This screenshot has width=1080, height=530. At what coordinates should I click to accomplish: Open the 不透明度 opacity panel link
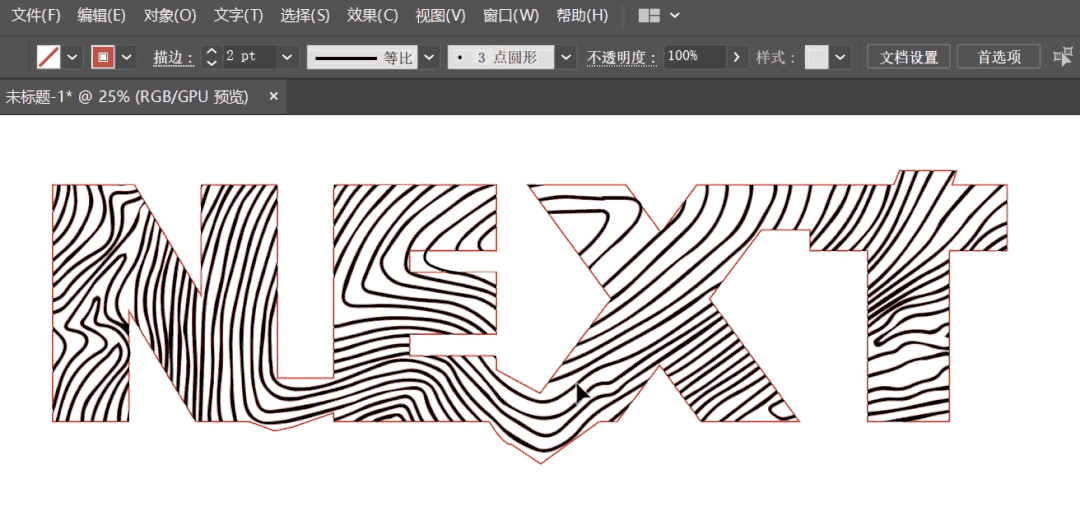622,58
